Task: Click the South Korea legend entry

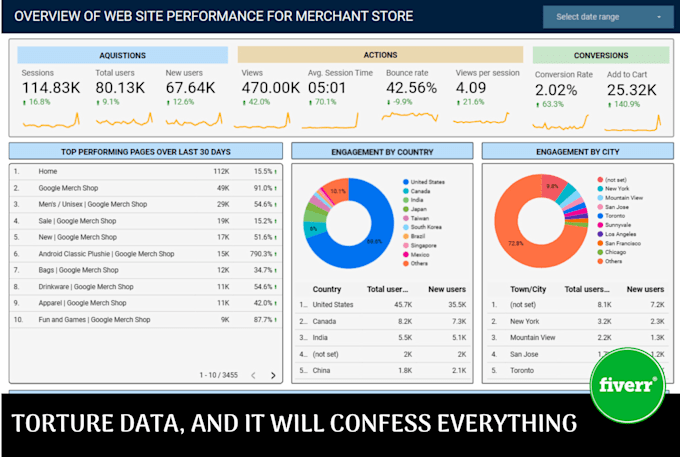Action: 422,227
